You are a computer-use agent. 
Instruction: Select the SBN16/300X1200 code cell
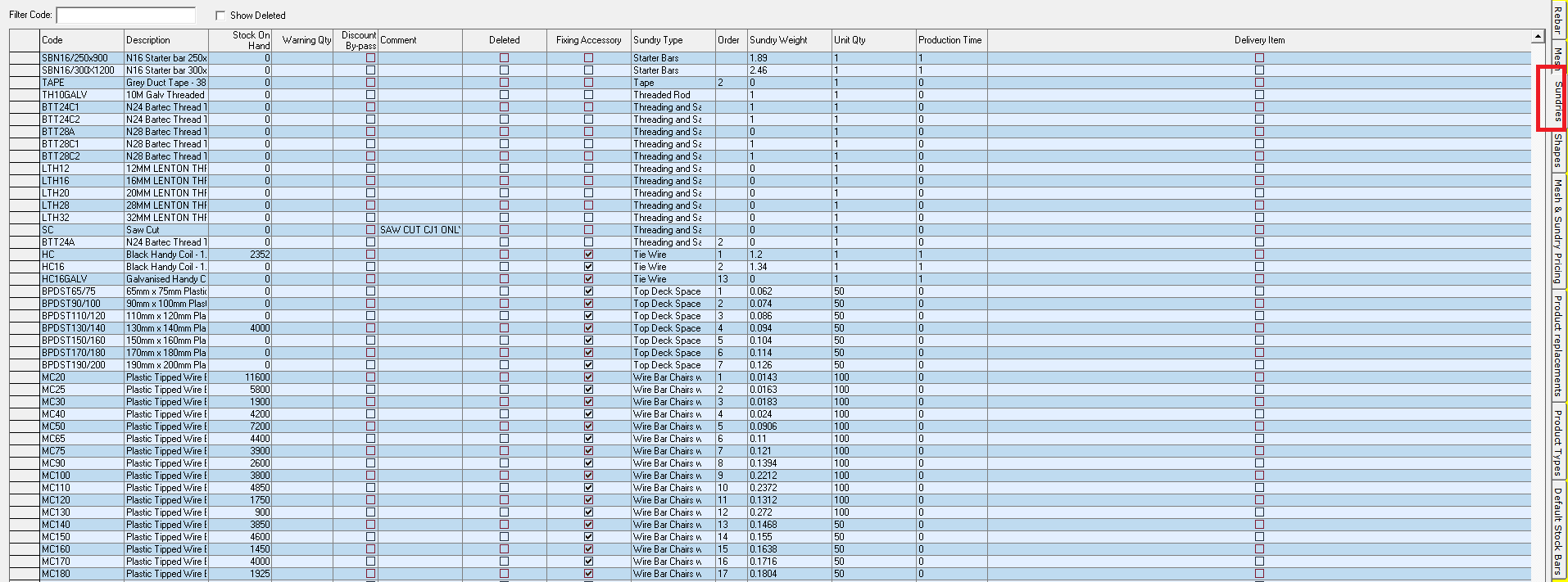tap(82, 70)
